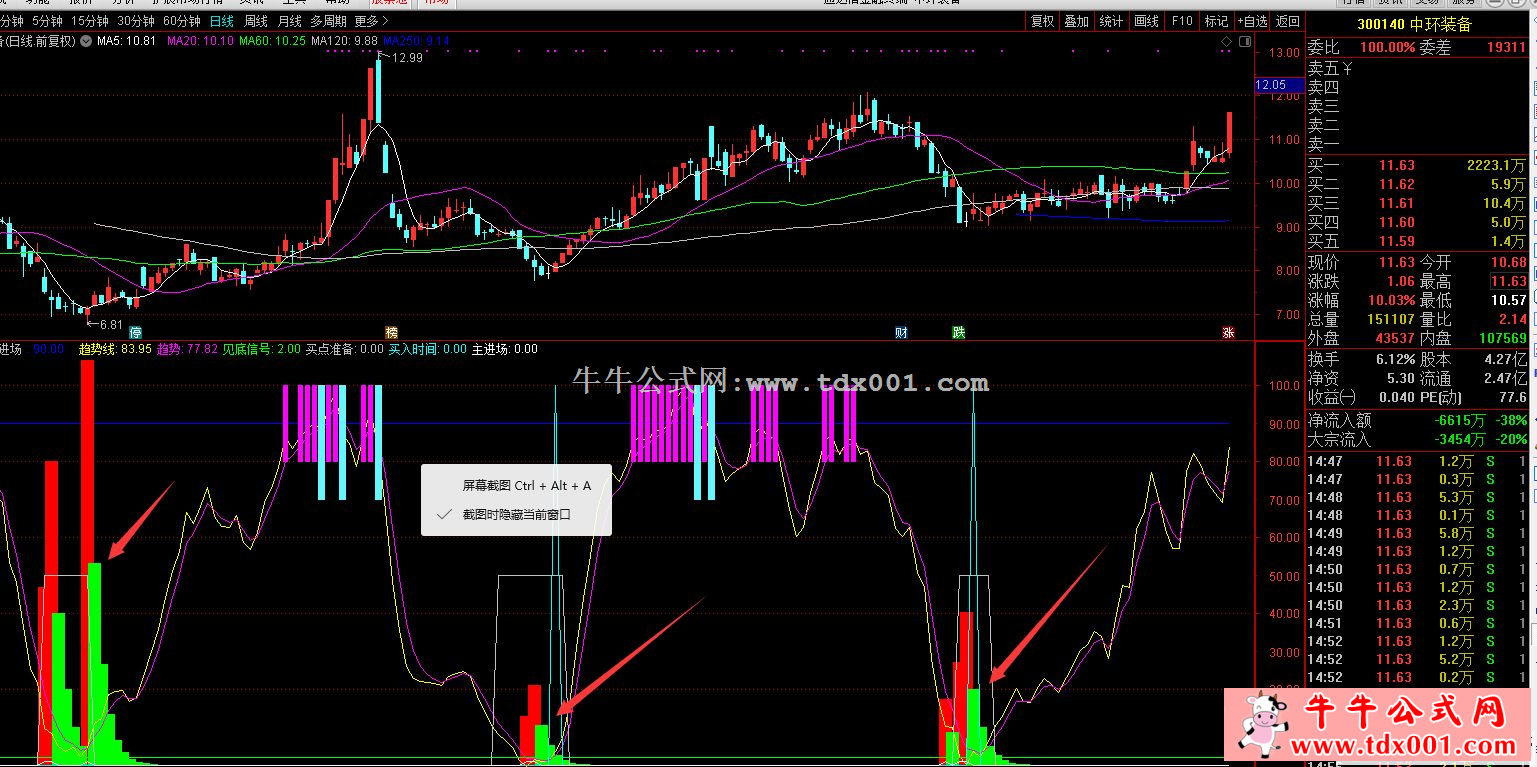Click the 榜 event marker on chart

(x=392, y=332)
